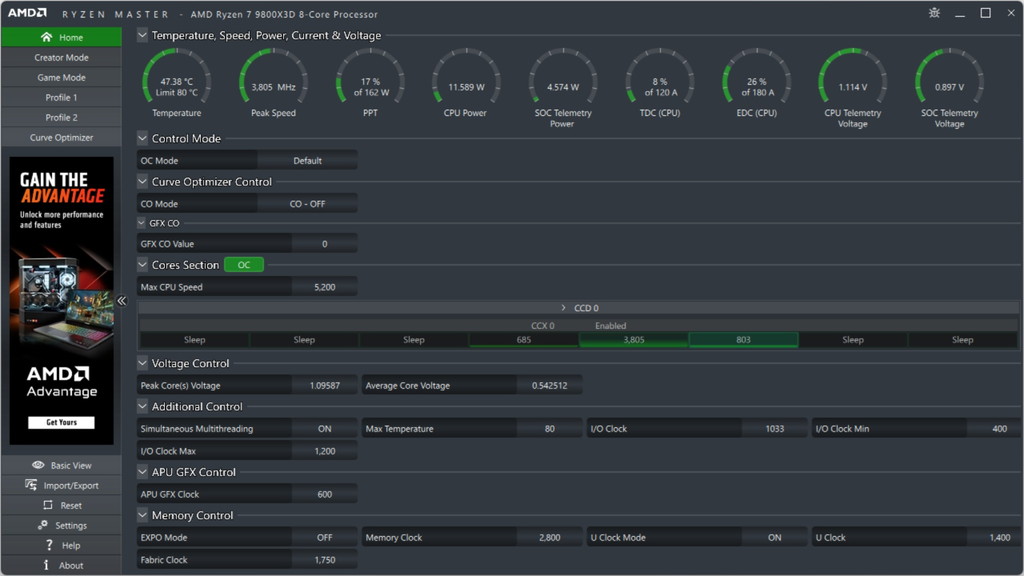The image size is (1024, 576).
Task: Toggle the green OC button in Cores Section
Action: [x=244, y=264]
